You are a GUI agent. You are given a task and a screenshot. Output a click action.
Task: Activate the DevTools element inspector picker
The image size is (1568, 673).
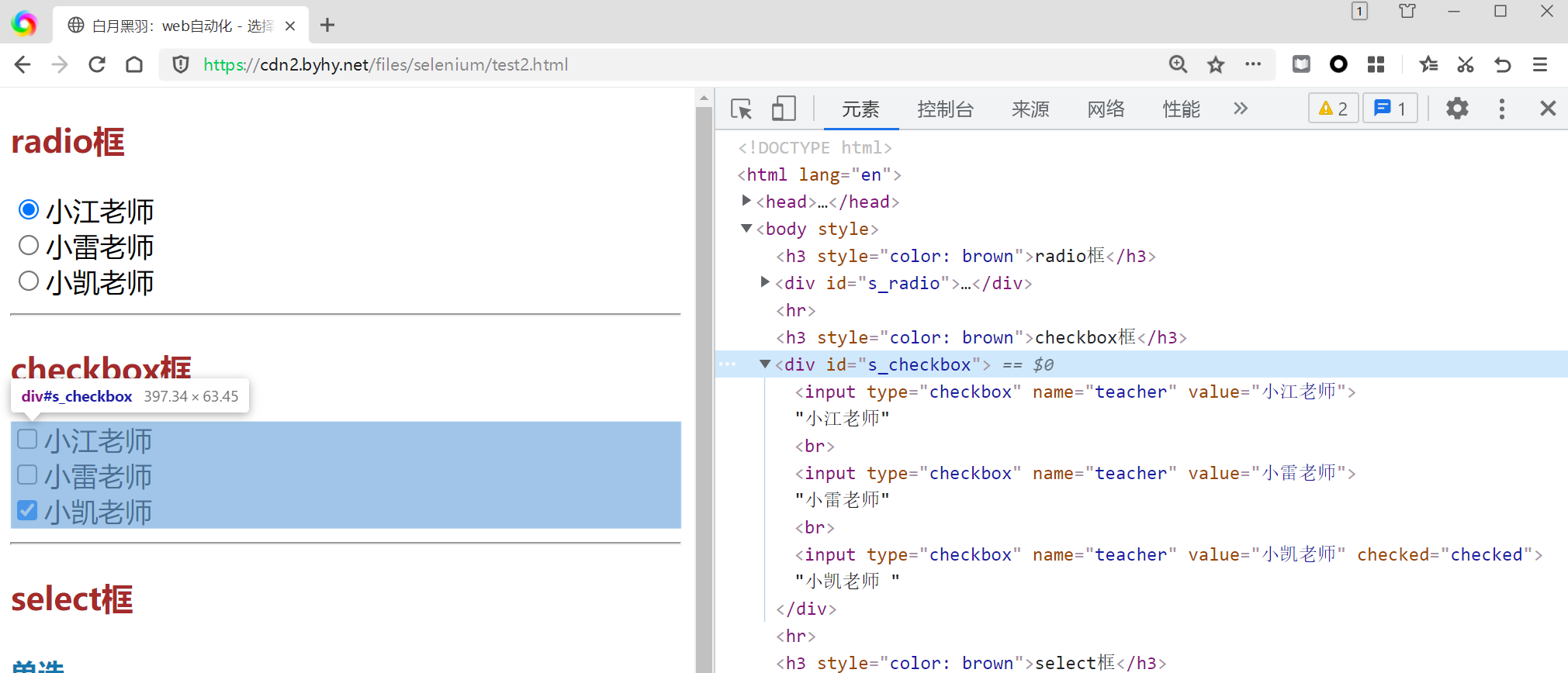(x=742, y=109)
